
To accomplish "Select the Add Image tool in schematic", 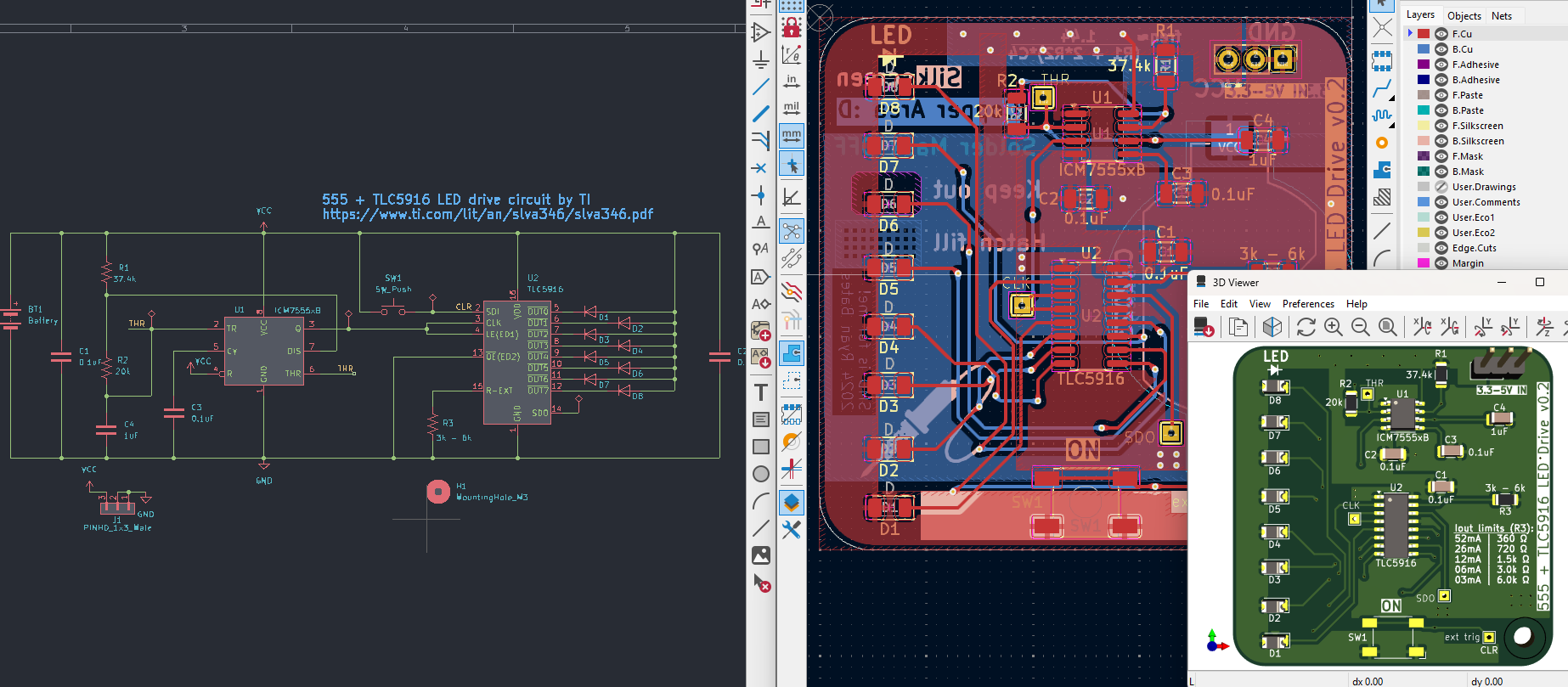I will [761, 555].
